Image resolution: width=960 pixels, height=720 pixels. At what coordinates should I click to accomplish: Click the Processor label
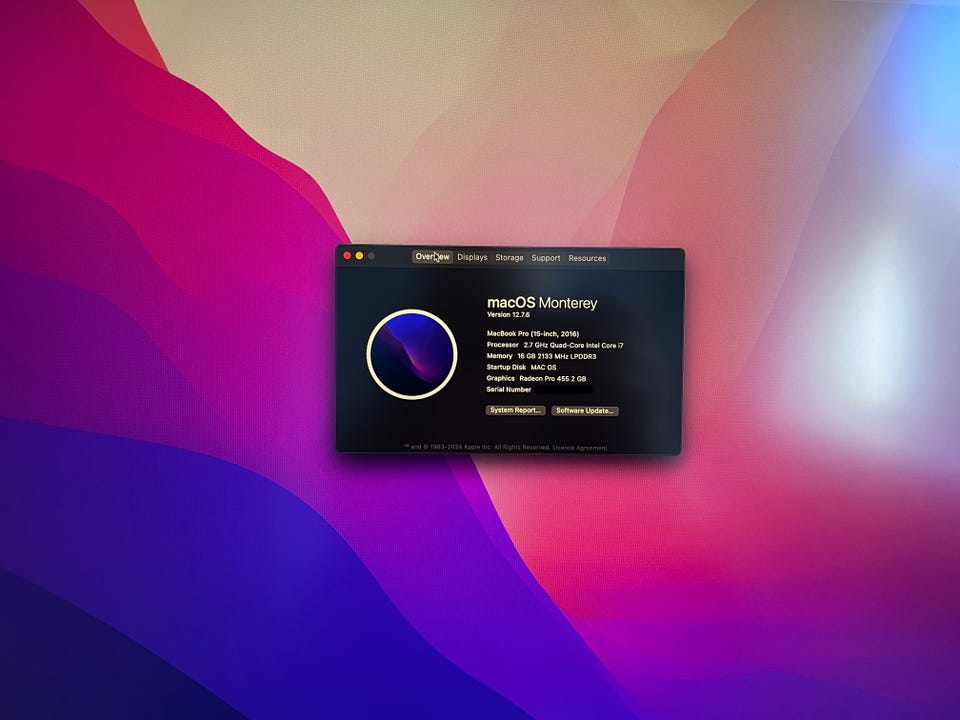503,345
